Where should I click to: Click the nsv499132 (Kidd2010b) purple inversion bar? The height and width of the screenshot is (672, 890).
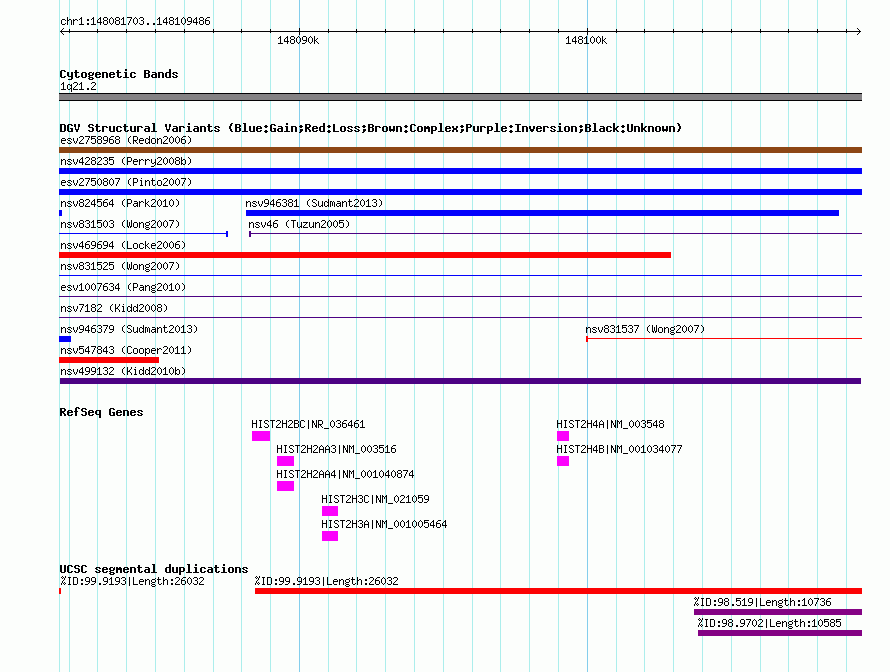(x=460, y=381)
